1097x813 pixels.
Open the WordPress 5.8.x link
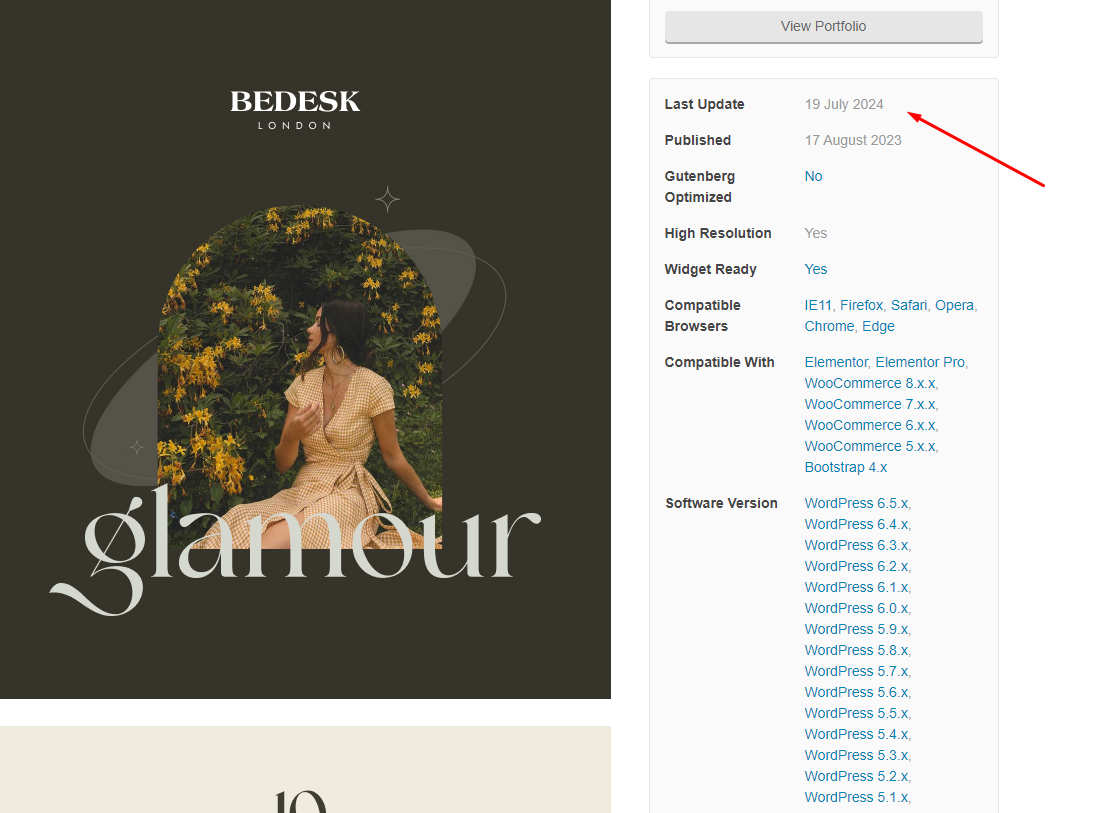point(856,651)
